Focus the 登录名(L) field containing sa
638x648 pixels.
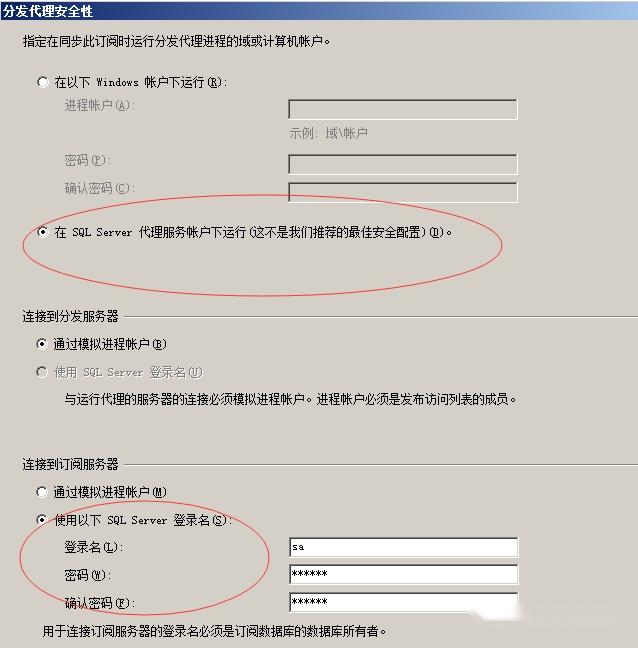click(x=403, y=547)
